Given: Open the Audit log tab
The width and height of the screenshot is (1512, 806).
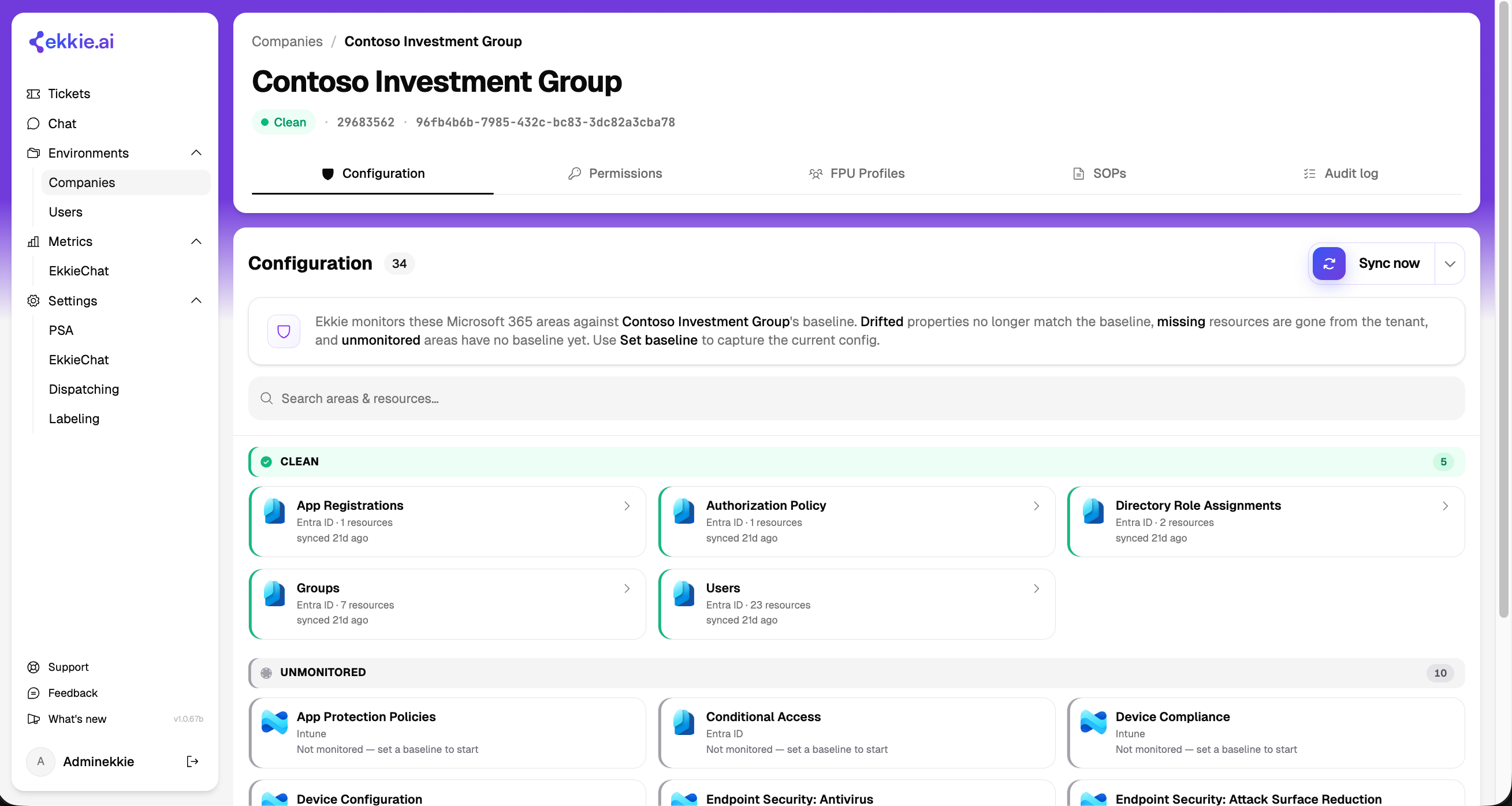Looking at the screenshot, I should [1340, 174].
